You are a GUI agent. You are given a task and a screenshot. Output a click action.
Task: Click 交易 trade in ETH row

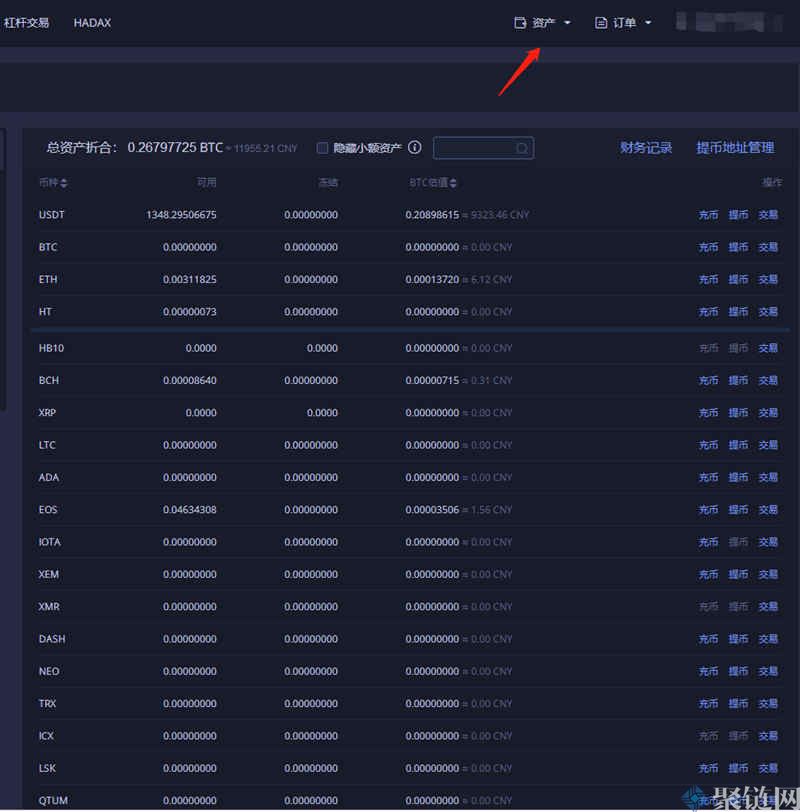click(768, 280)
